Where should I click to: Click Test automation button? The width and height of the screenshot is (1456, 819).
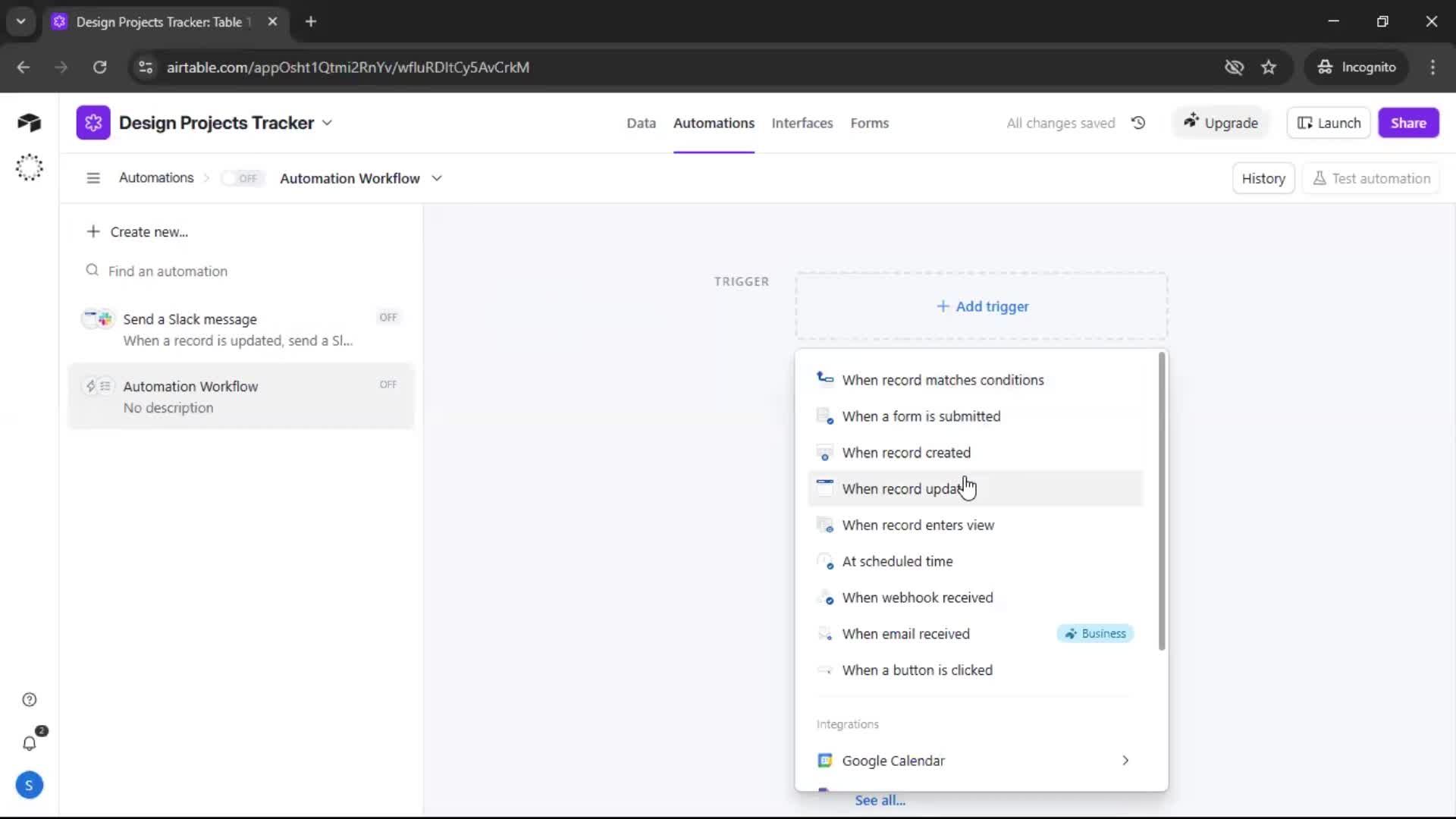[1371, 178]
